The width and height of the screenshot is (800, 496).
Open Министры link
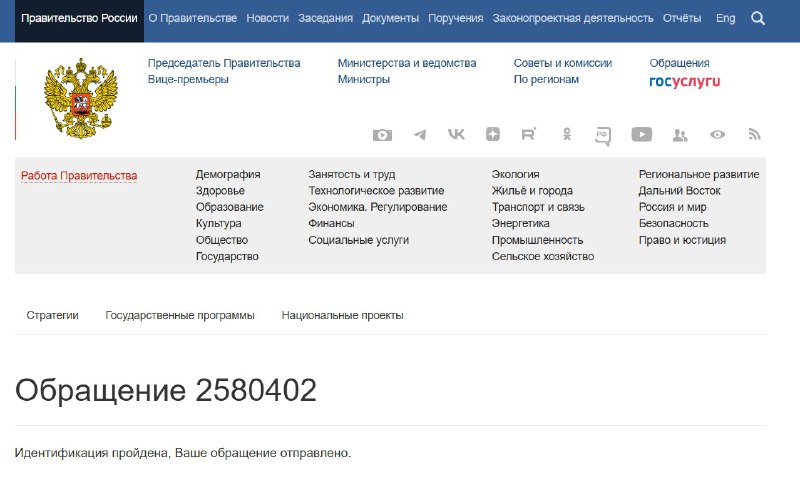(x=364, y=80)
